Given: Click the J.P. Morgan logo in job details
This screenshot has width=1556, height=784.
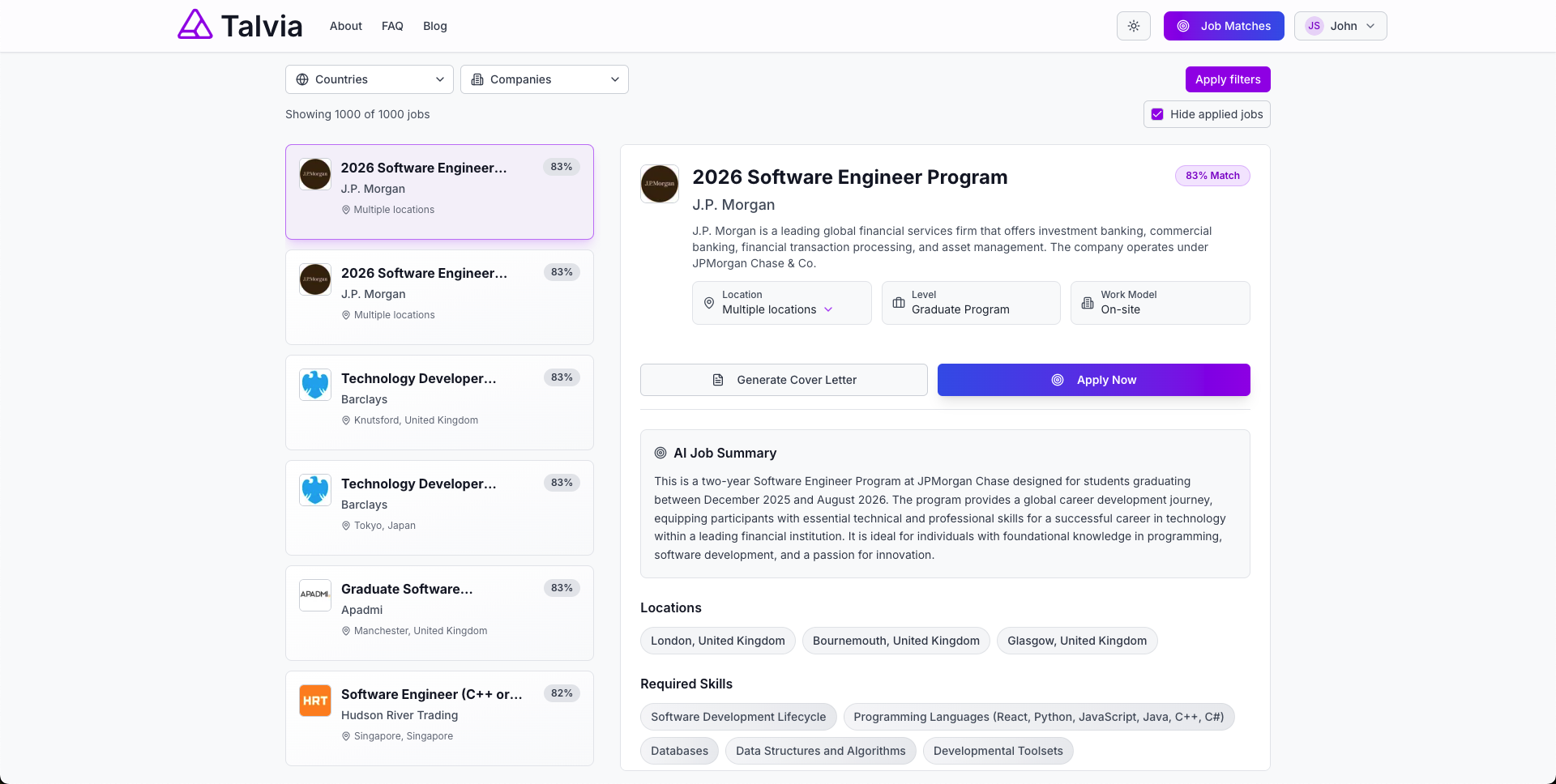Looking at the screenshot, I should (660, 184).
